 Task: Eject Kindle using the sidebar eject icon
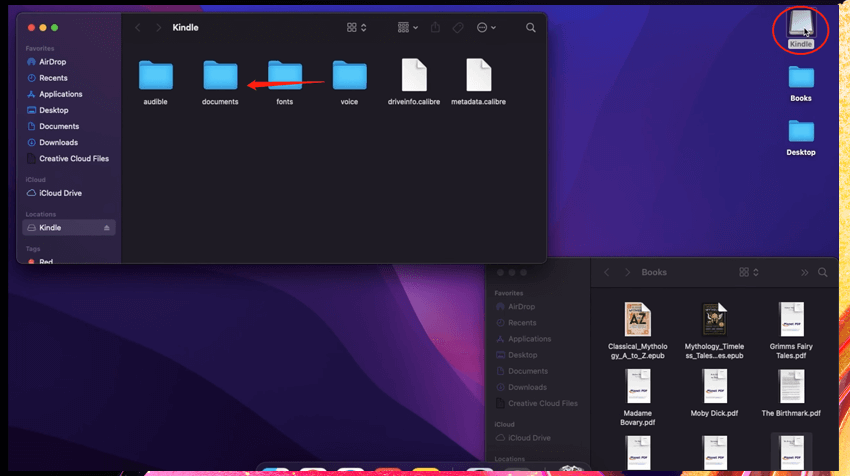(x=107, y=228)
